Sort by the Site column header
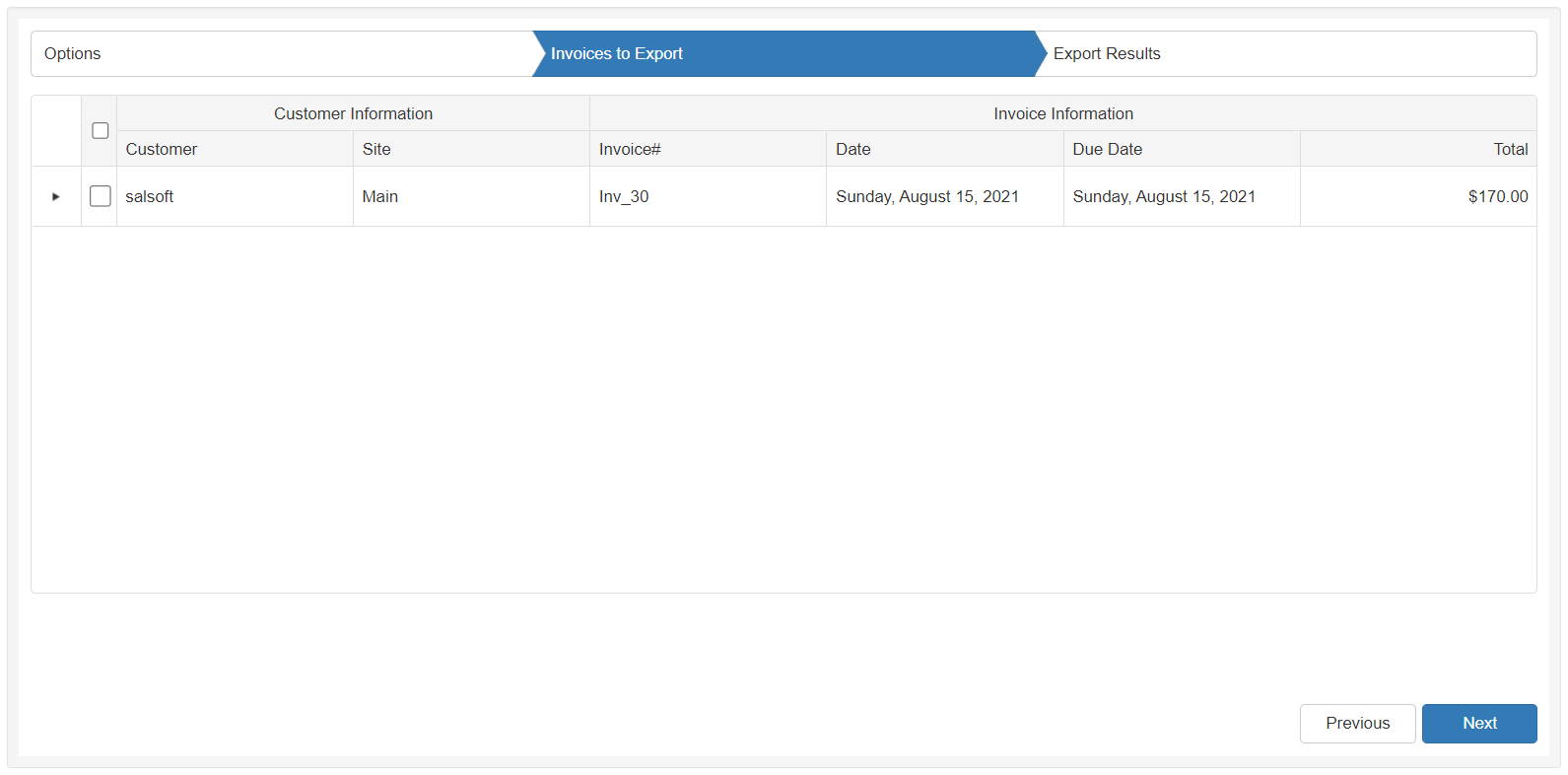Image resolution: width=1568 pixels, height=775 pixels. coord(376,150)
